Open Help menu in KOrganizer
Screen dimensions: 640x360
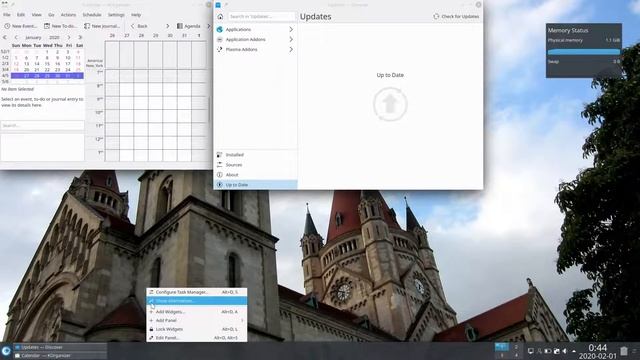(x=136, y=15)
